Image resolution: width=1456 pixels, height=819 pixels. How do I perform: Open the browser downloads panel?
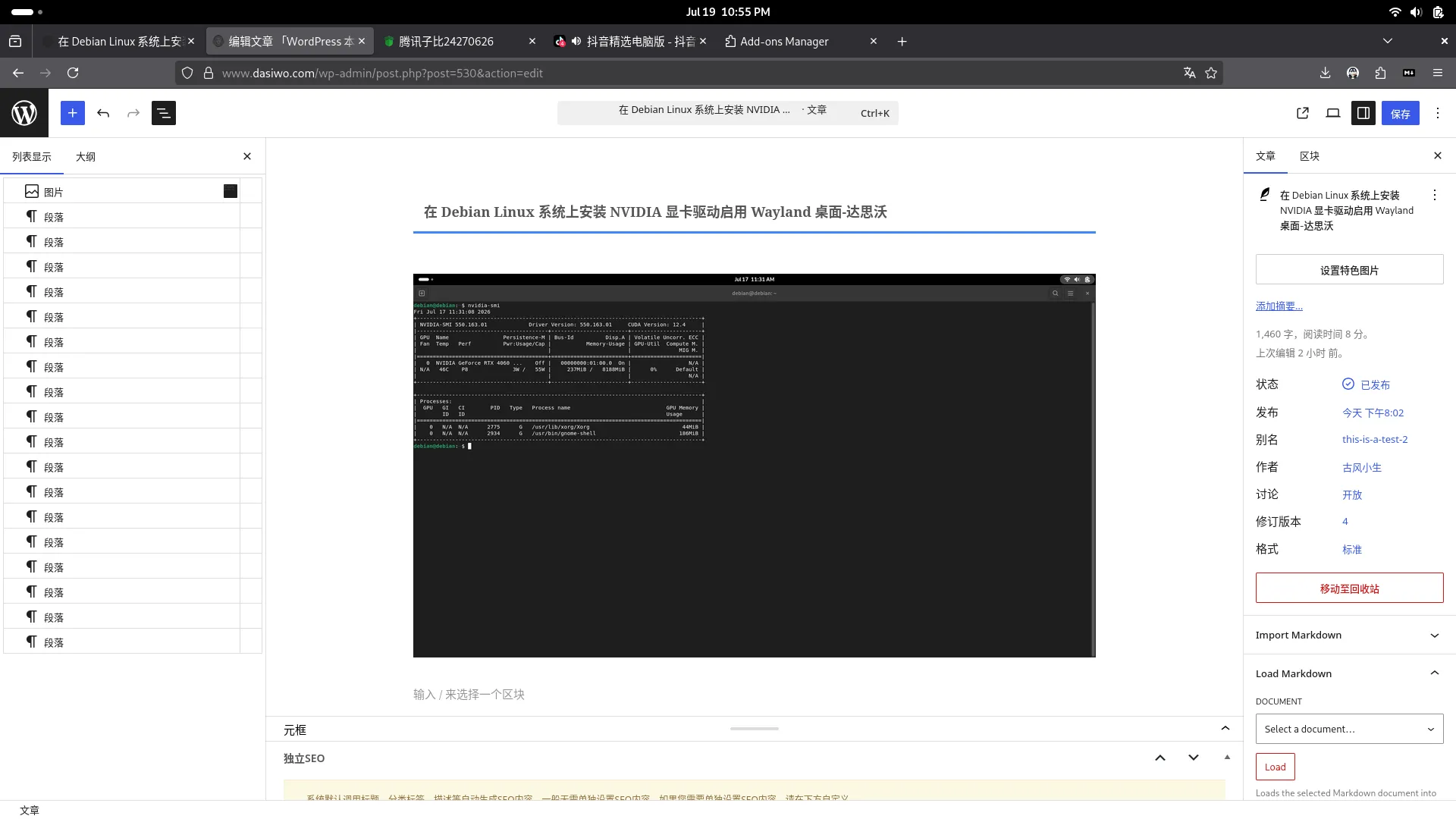(x=1325, y=73)
